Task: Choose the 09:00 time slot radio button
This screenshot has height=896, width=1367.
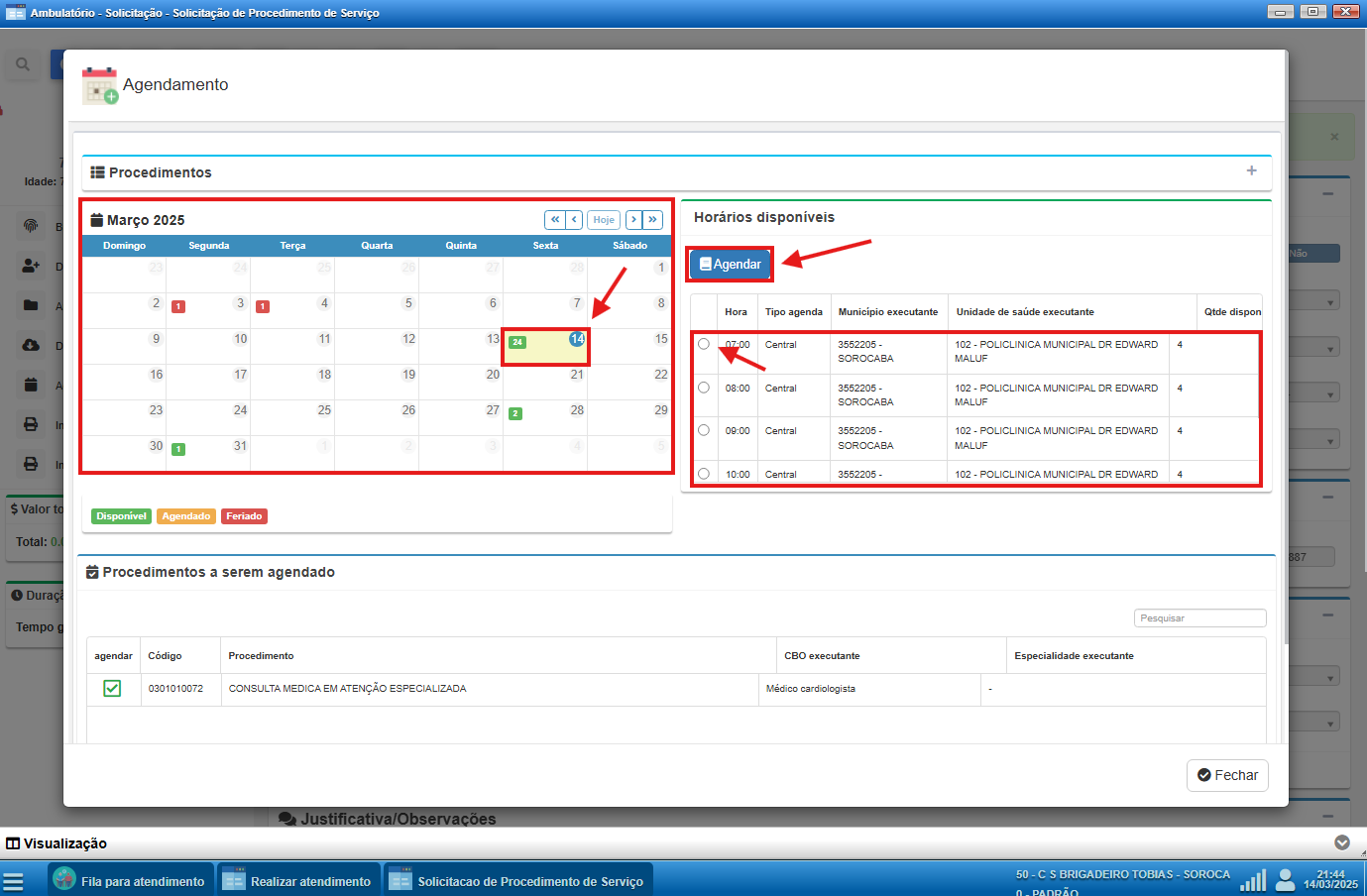Action: [x=704, y=430]
